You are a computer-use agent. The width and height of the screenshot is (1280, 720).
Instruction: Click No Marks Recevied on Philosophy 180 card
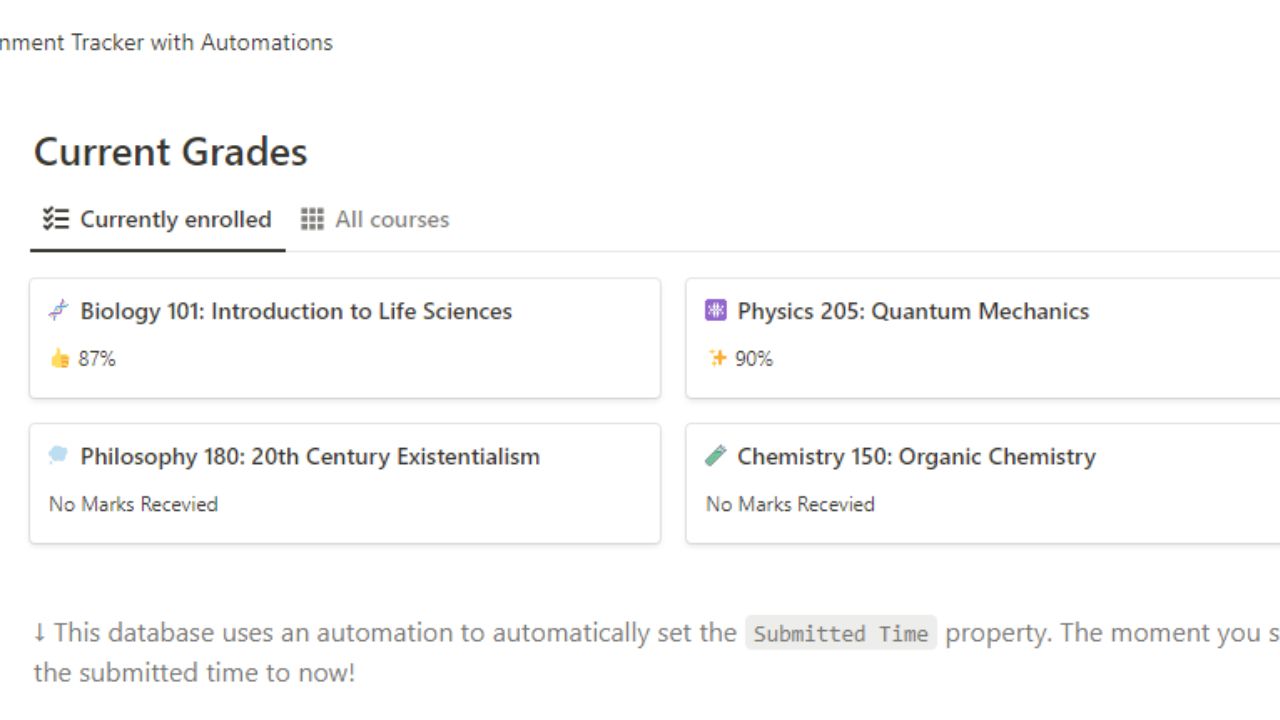pos(133,504)
